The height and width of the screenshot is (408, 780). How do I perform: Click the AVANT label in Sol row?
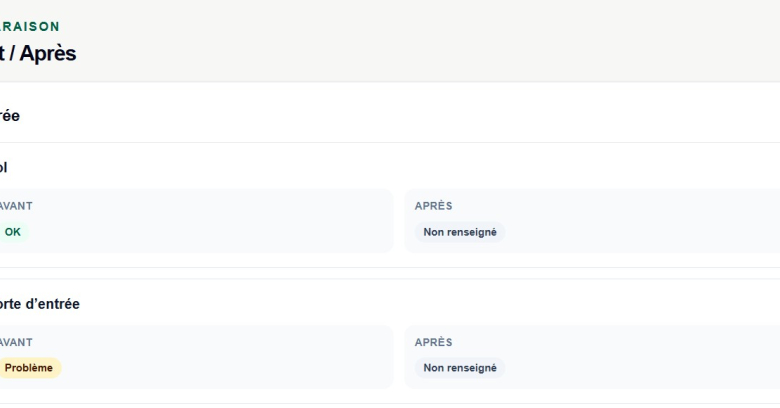click(x=16, y=206)
